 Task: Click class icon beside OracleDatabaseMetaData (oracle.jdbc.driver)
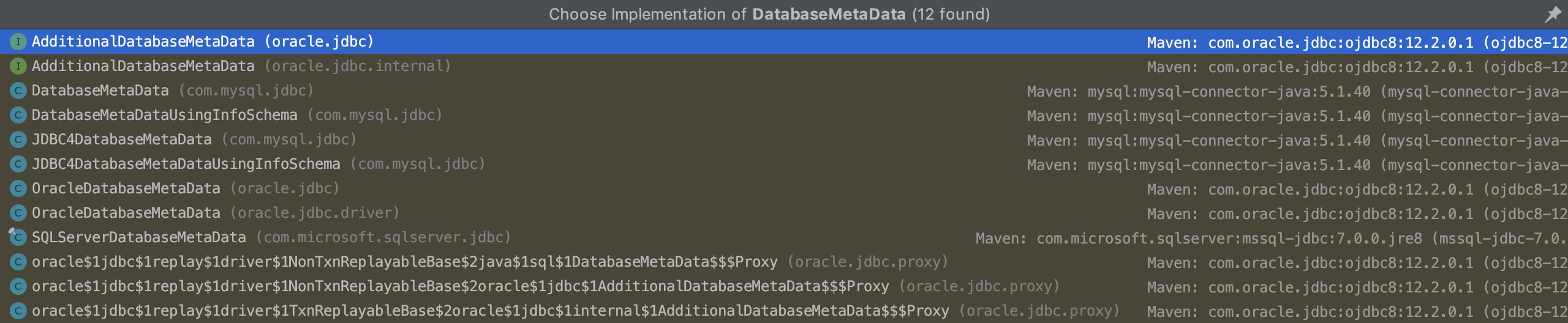point(18,213)
